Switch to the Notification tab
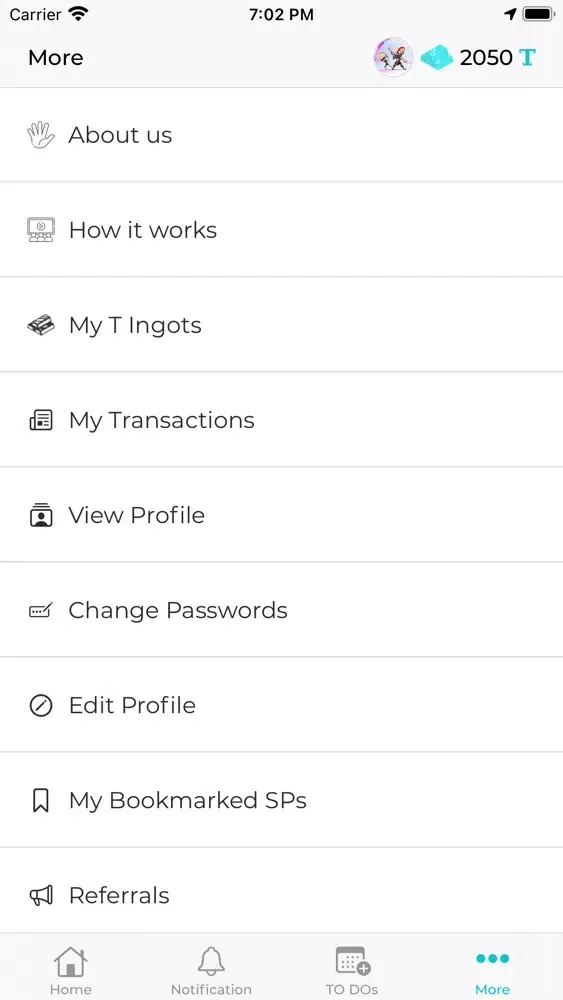 click(x=211, y=969)
